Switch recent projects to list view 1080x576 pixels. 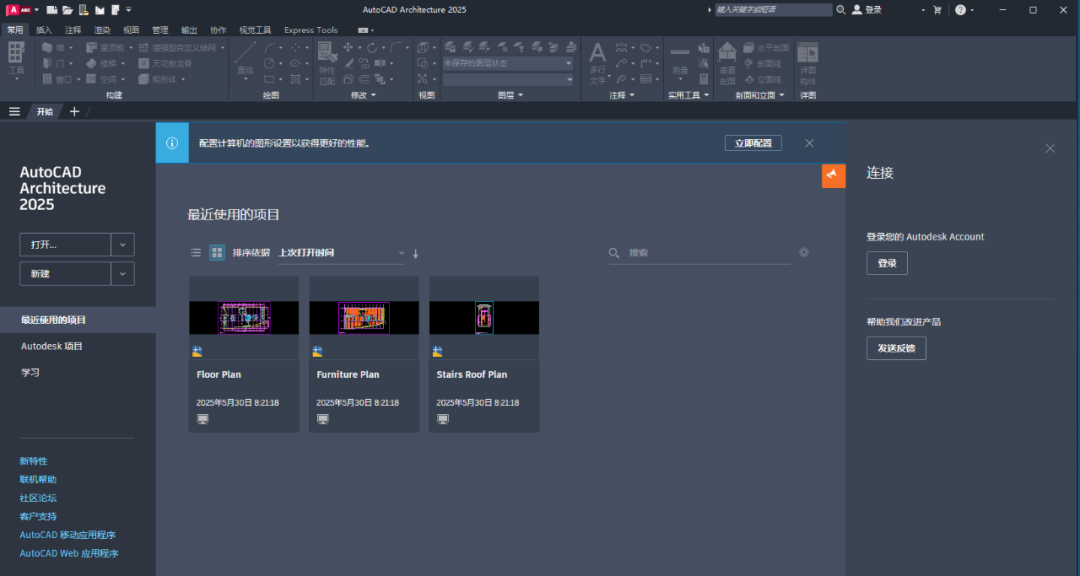coord(196,253)
